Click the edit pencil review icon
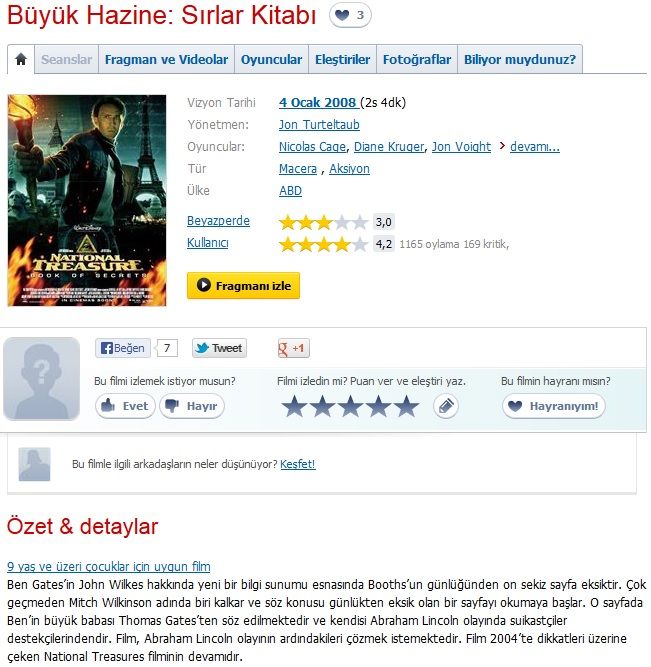 pyautogui.click(x=446, y=406)
